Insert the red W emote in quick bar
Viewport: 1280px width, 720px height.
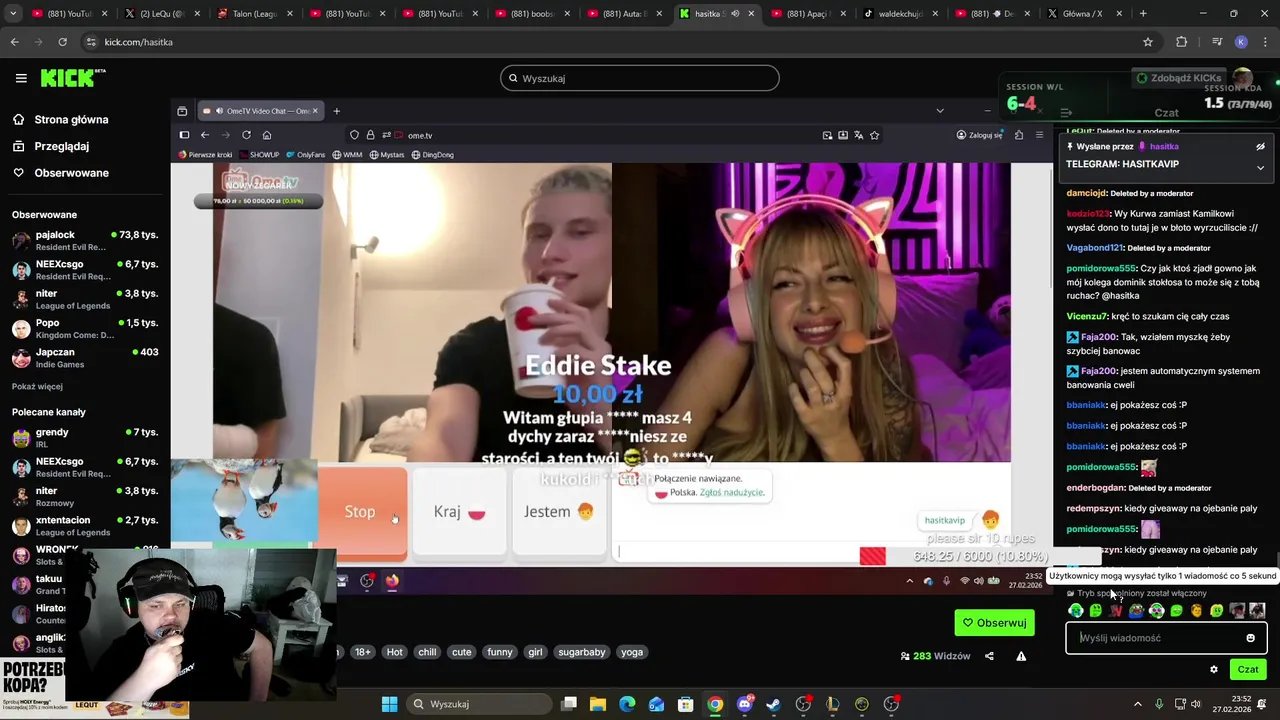pyautogui.click(x=1116, y=611)
